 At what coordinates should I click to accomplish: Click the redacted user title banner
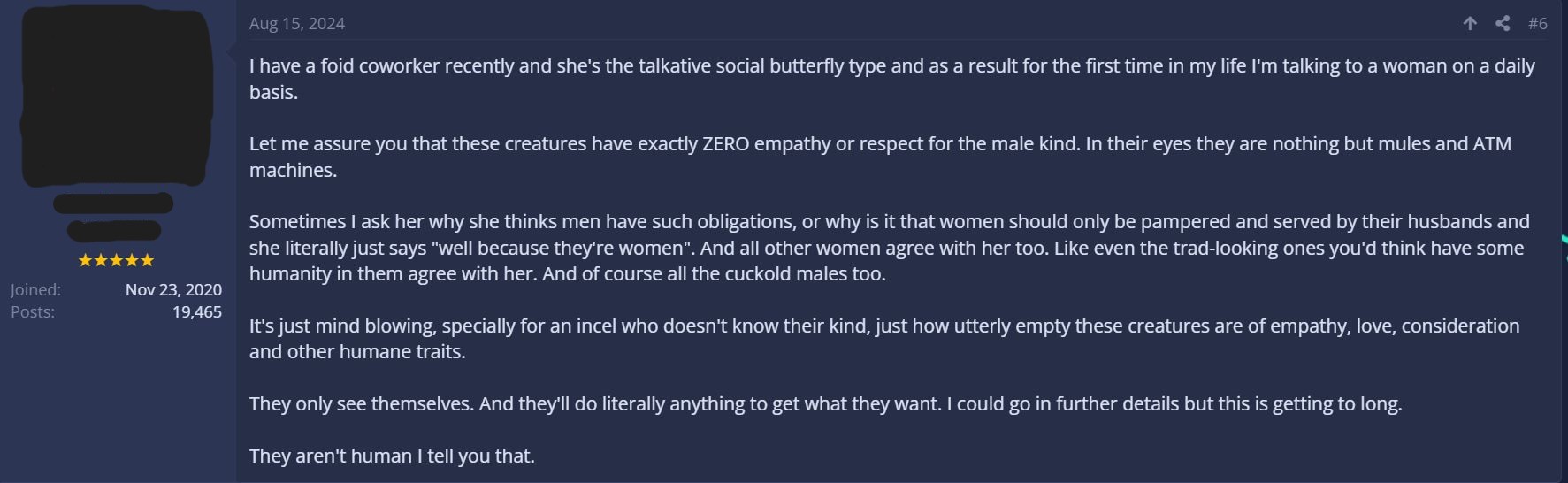(x=114, y=231)
